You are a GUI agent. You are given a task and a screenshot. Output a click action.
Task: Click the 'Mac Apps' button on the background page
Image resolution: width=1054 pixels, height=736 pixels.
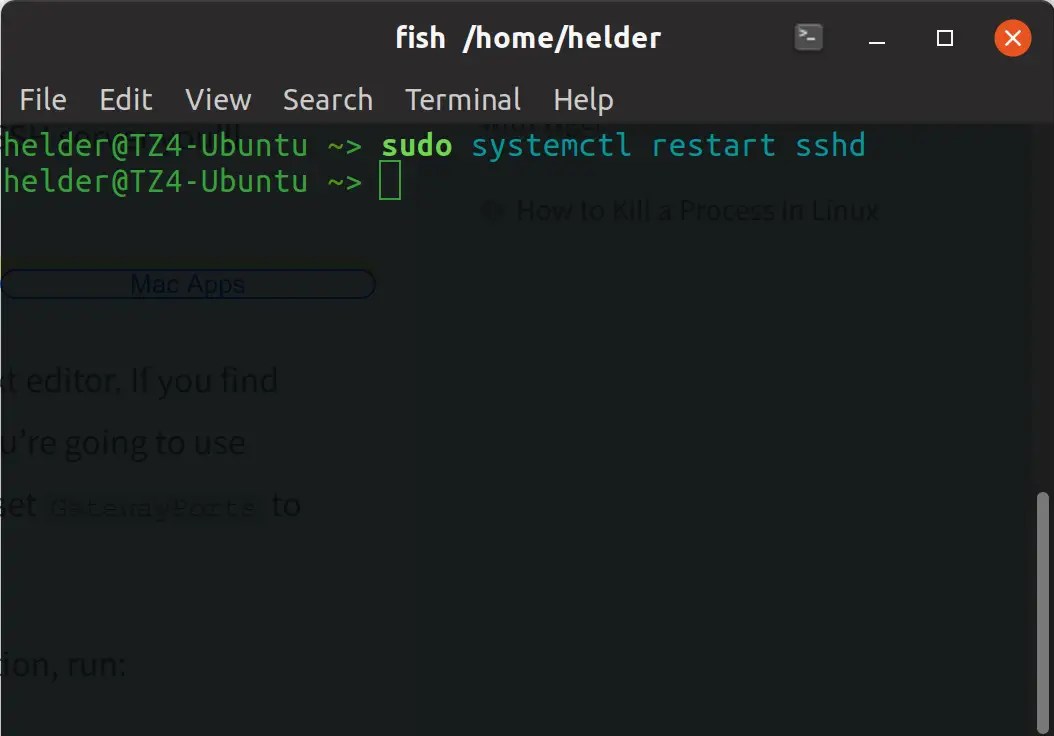(188, 284)
